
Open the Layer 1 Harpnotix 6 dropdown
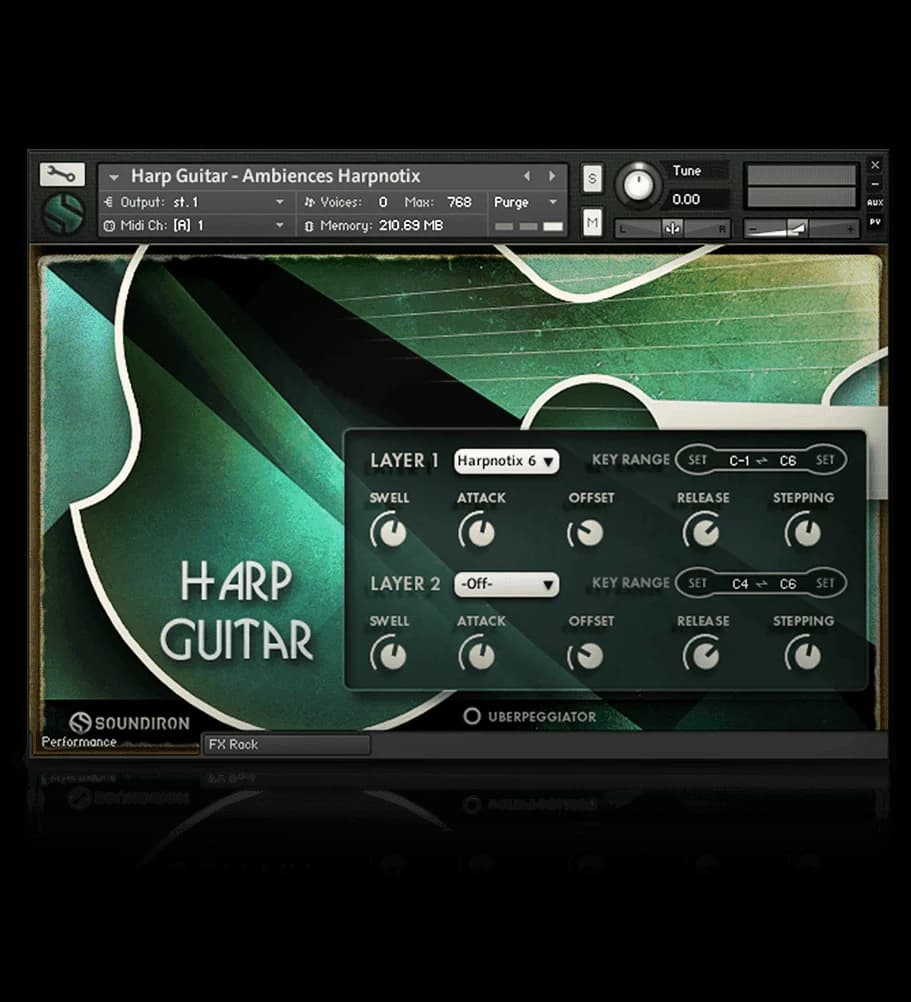coord(506,461)
